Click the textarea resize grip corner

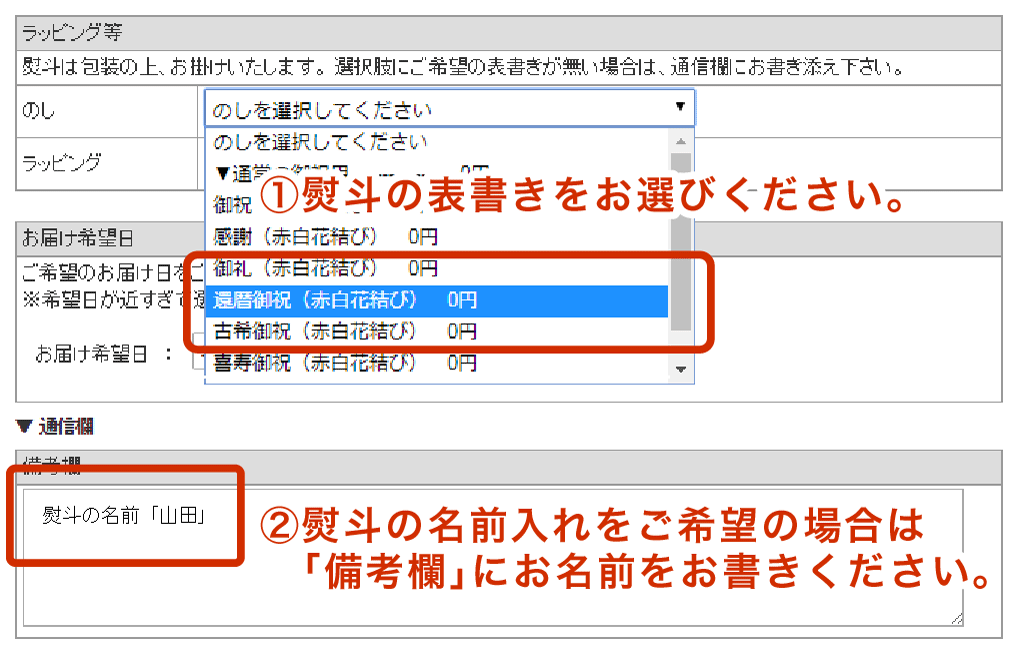pos(957,619)
